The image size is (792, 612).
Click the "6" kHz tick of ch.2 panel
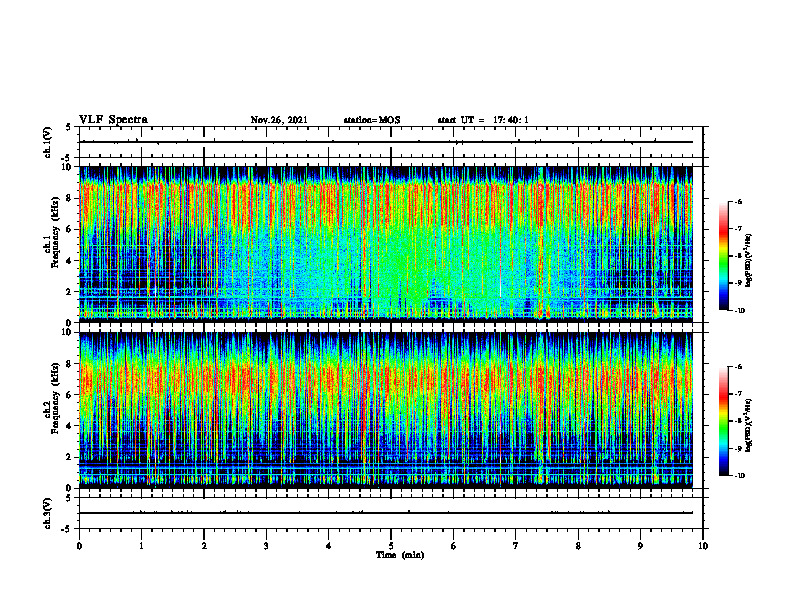pos(70,395)
